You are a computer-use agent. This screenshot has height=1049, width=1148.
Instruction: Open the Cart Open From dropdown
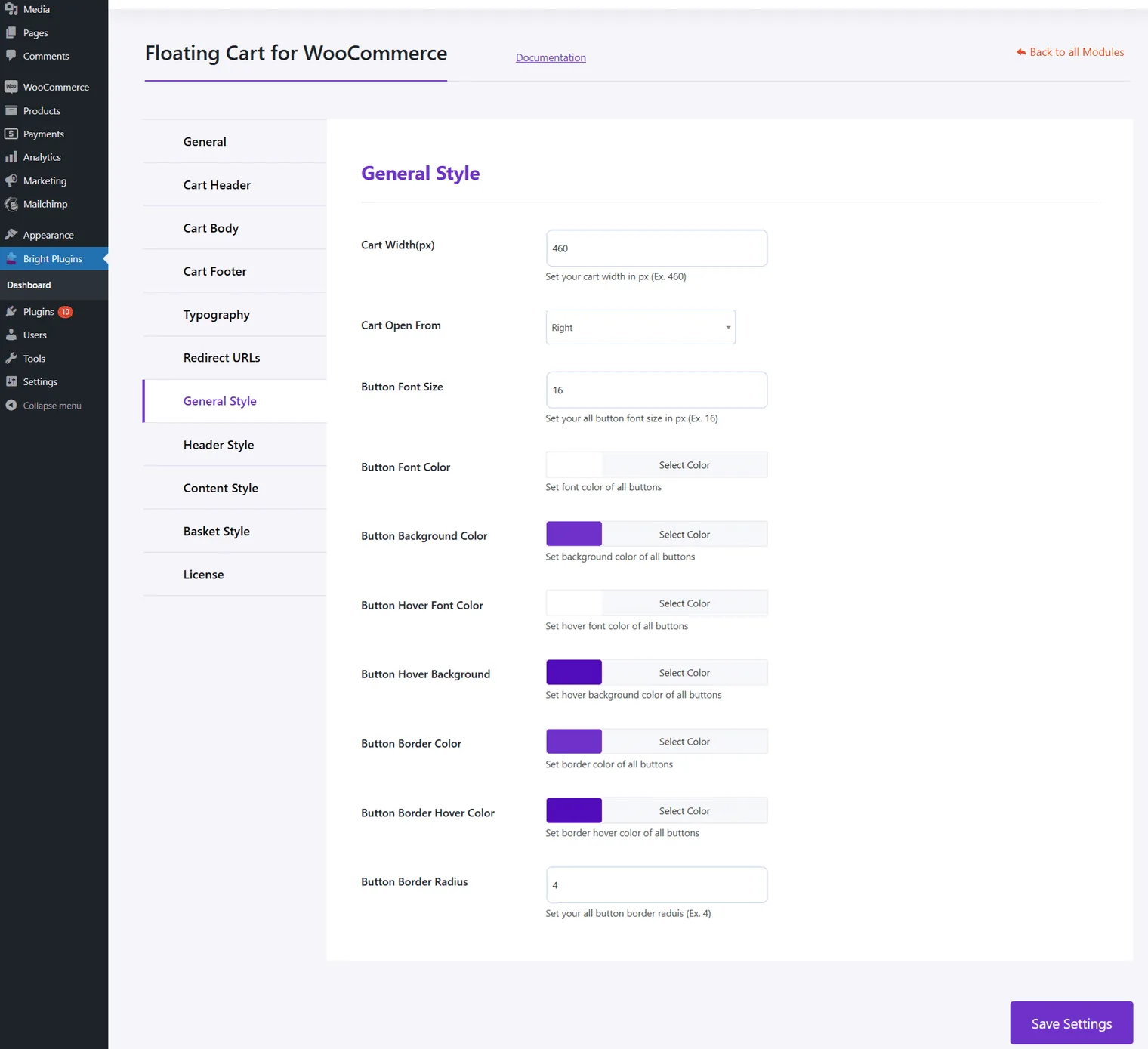click(640, 327)
